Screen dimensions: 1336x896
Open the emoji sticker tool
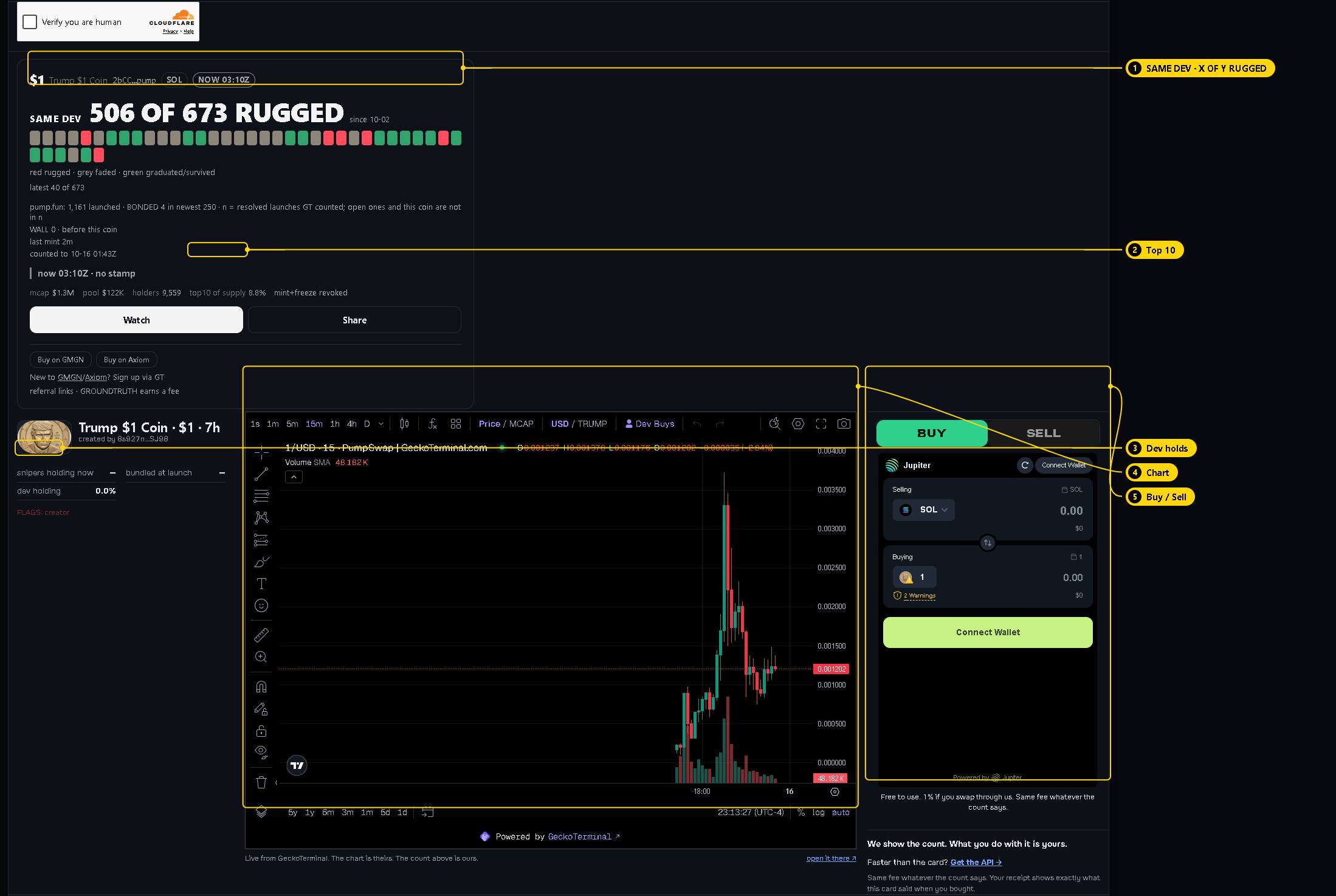pyautogui.click(x=261, y=605)
